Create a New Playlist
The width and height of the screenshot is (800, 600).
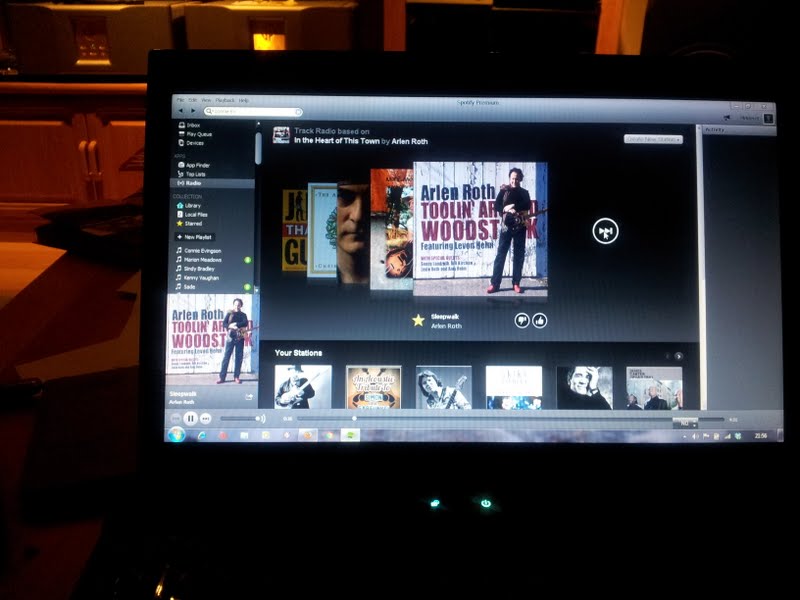195,237
